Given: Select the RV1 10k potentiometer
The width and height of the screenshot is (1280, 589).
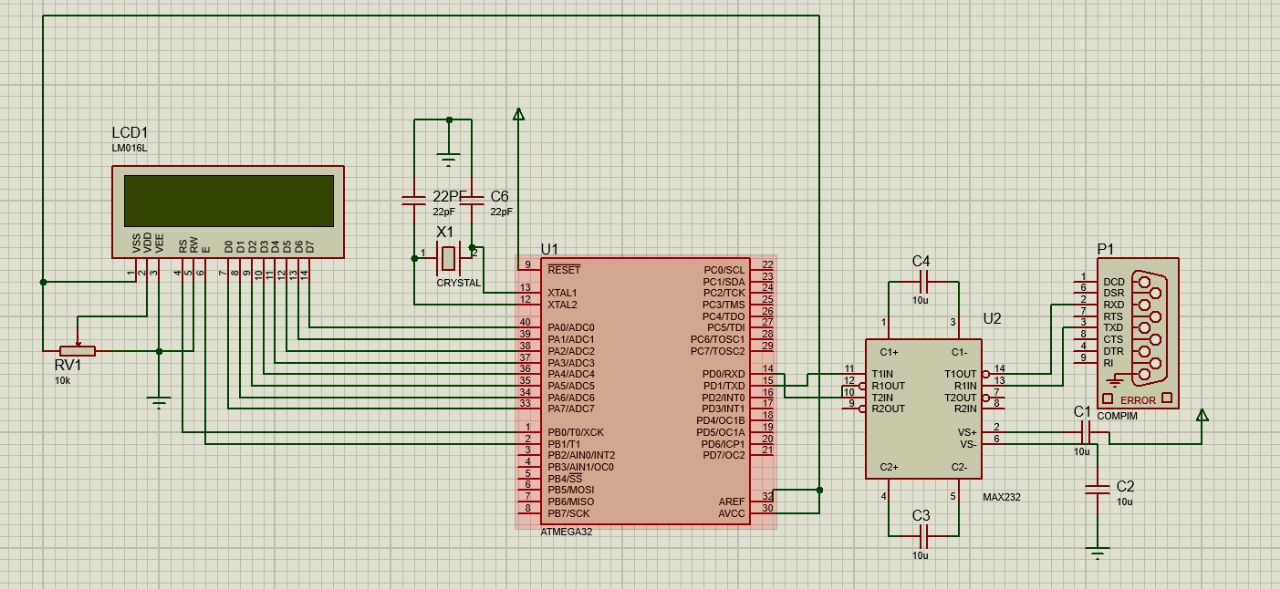Looking at the screenshot, I should [x=77, y=350].
